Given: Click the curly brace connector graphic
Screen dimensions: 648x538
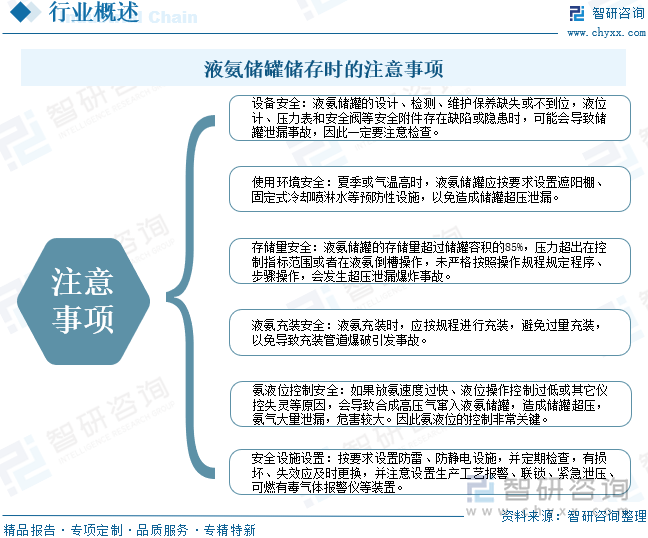Looking at the screenshot, I should 191,297.
